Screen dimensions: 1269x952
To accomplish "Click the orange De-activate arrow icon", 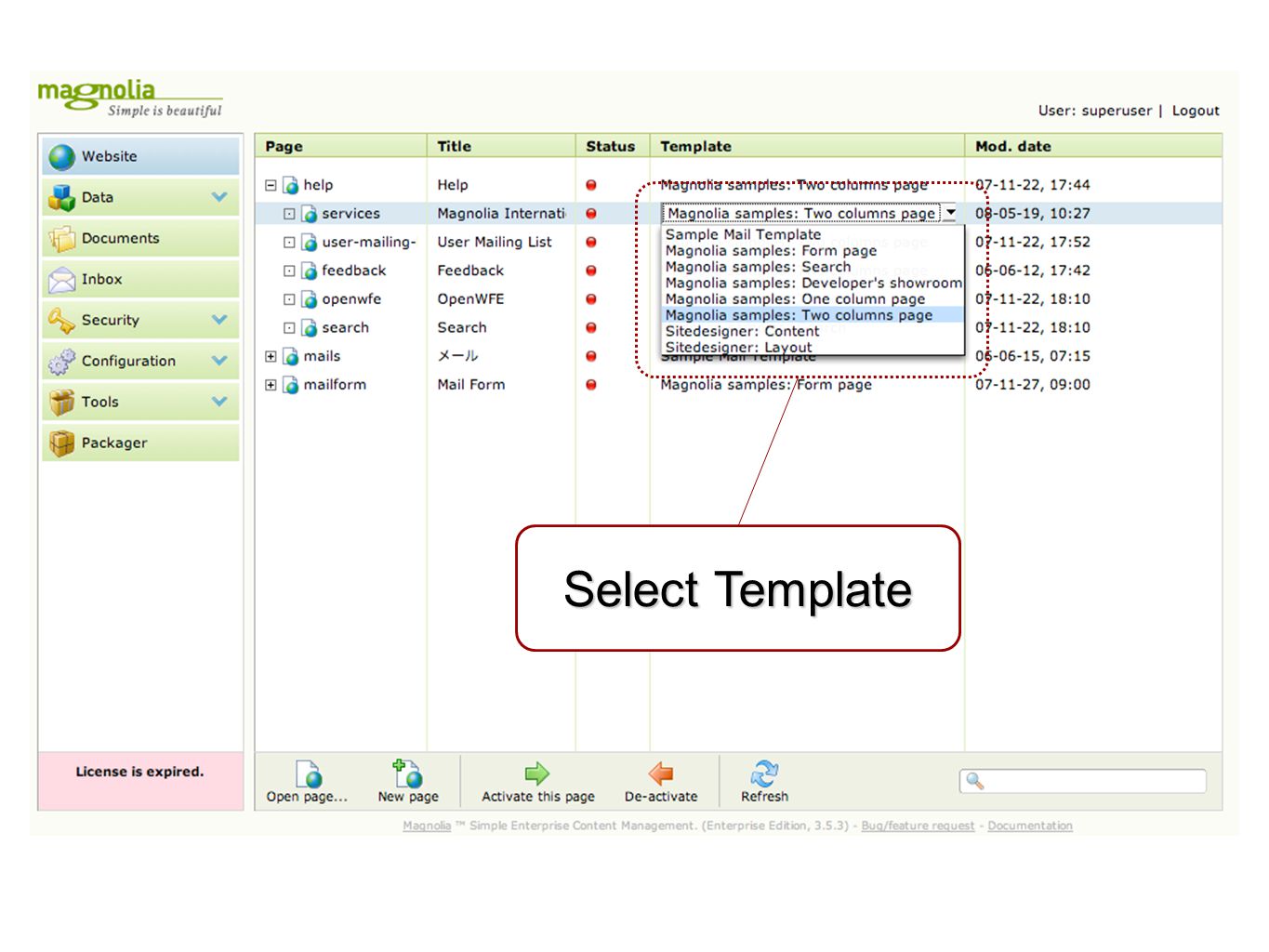I will click(x=661, y=773).
